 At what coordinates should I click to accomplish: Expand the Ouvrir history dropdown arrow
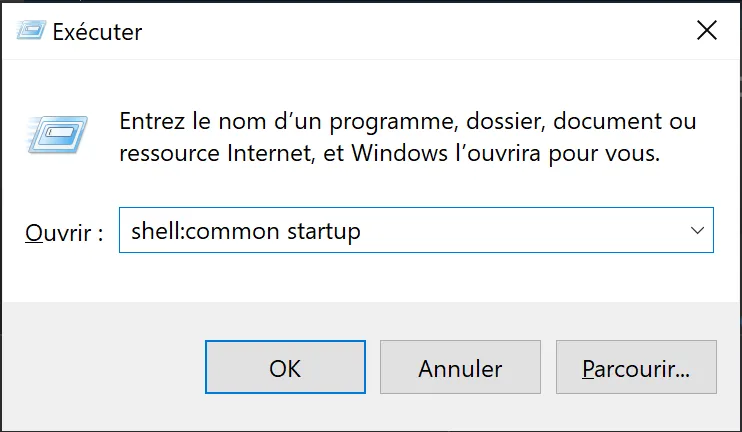click(x=697, y=230)
